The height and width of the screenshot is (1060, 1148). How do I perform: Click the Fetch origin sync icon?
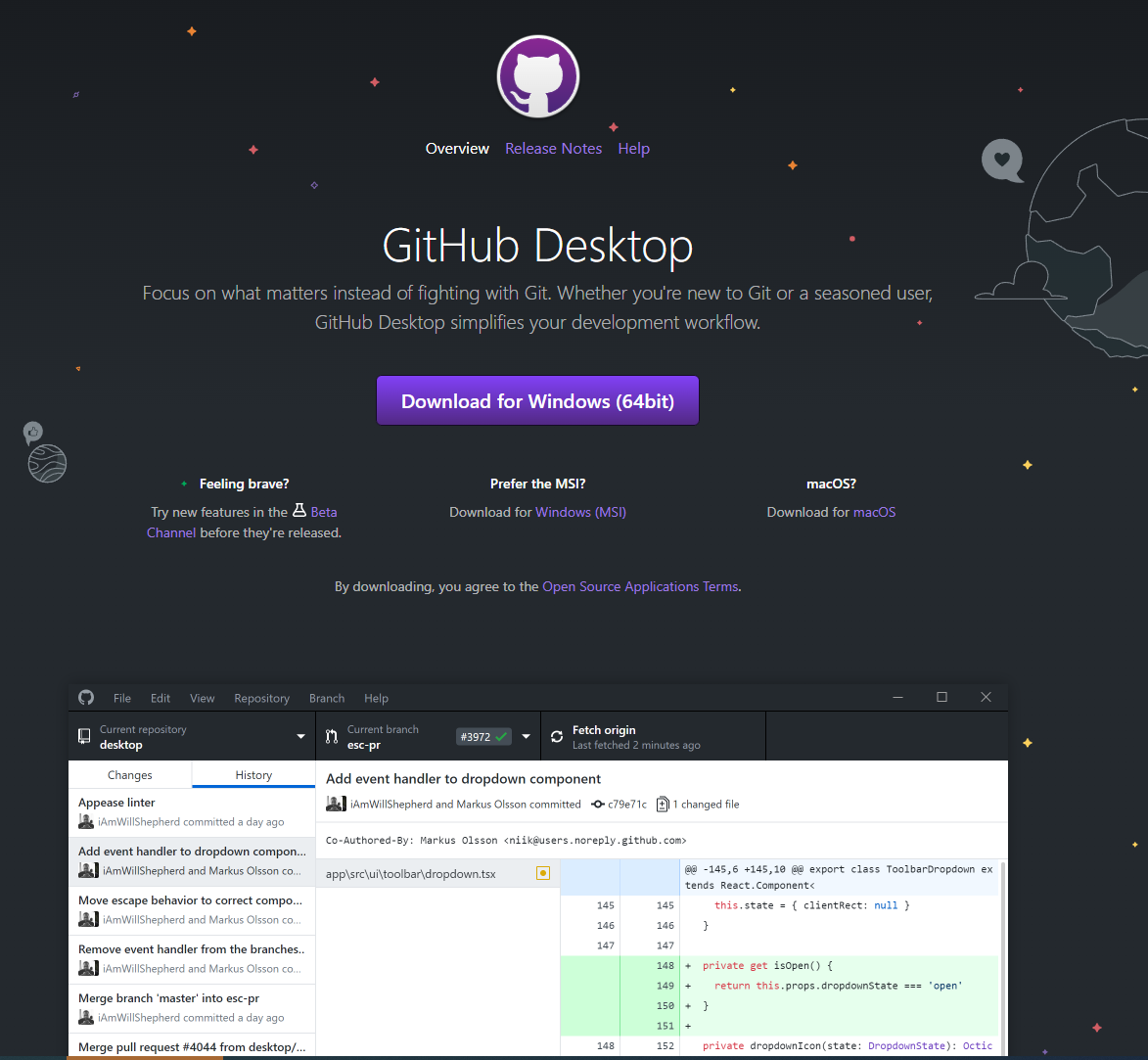pyautogui.click(x=557, y=736)
